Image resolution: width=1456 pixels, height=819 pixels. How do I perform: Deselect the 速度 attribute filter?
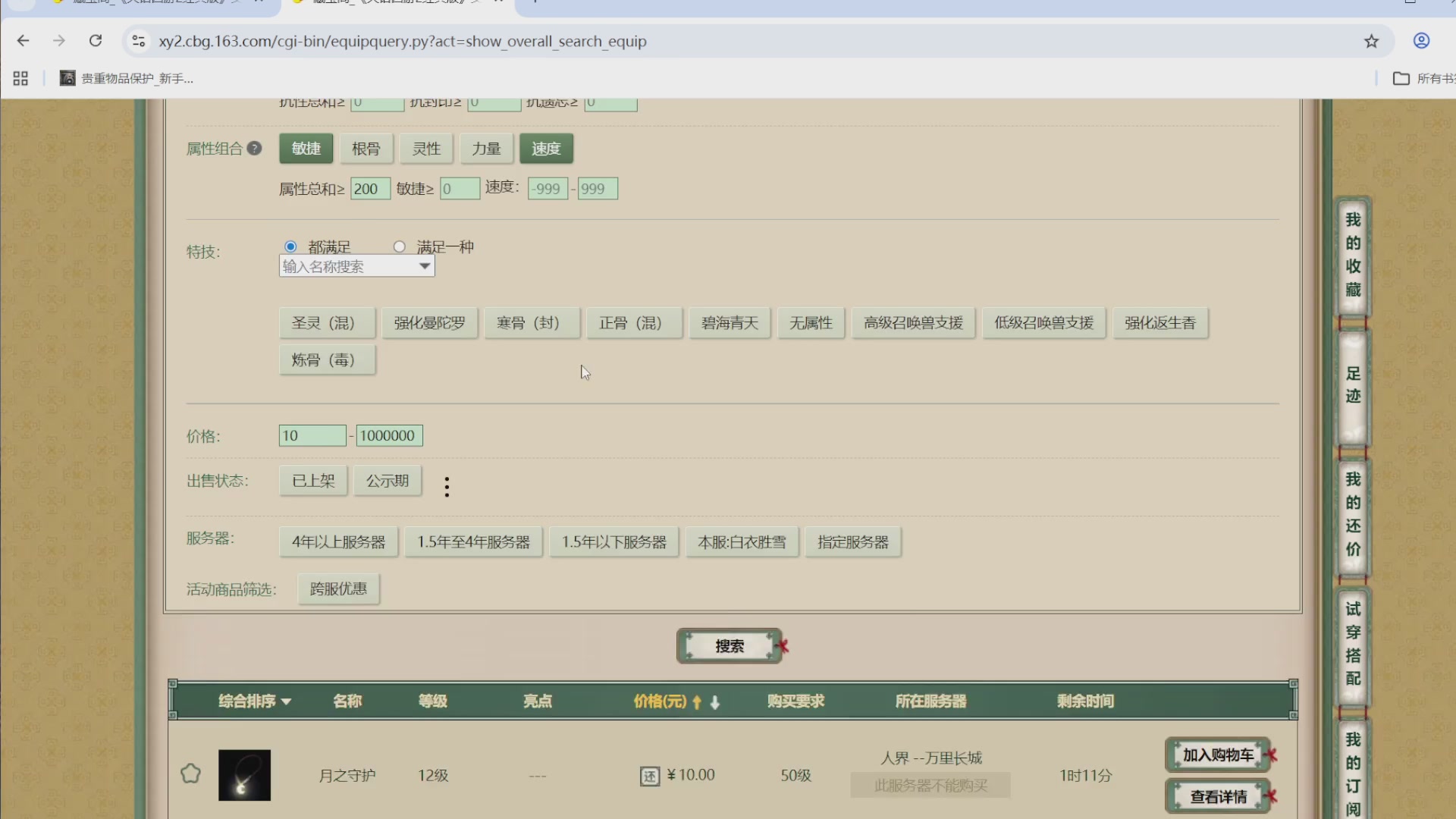[546, 148]
